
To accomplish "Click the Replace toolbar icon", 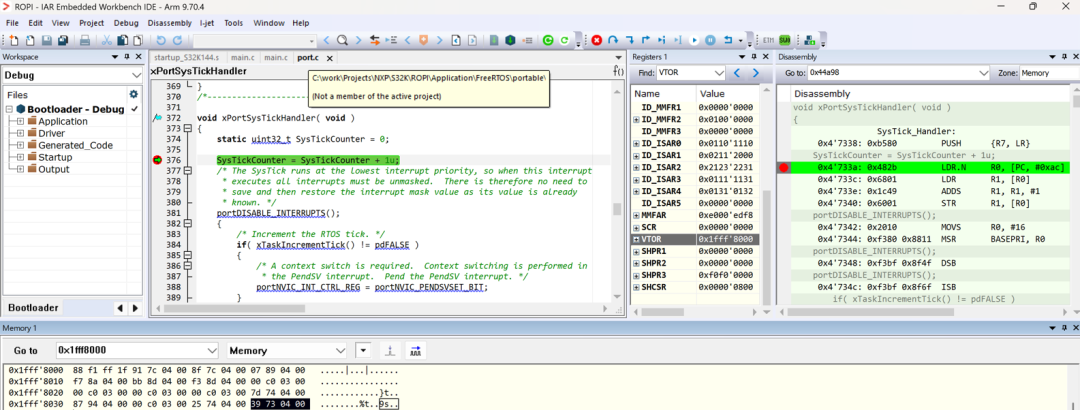I will pyautogui.click(x=375, y=40).
